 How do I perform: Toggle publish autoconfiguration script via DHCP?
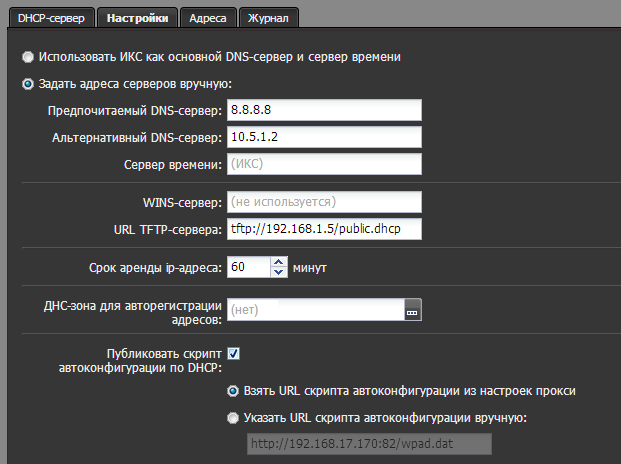coord(234,353)
